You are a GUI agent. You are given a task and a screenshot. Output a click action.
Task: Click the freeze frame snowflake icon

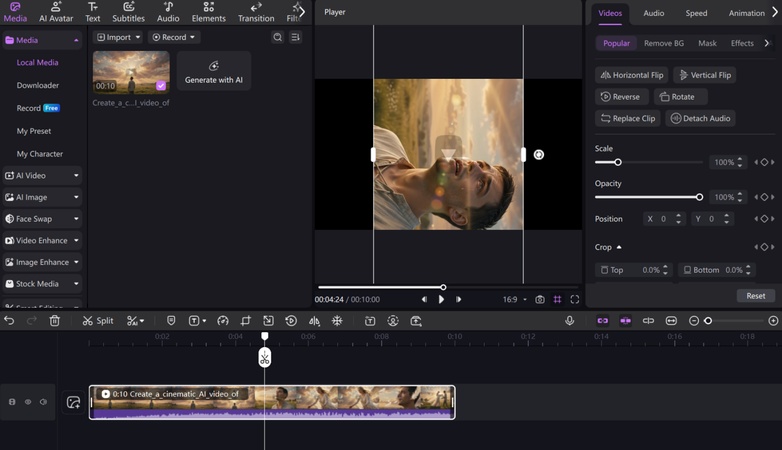(x=337, y=321)
